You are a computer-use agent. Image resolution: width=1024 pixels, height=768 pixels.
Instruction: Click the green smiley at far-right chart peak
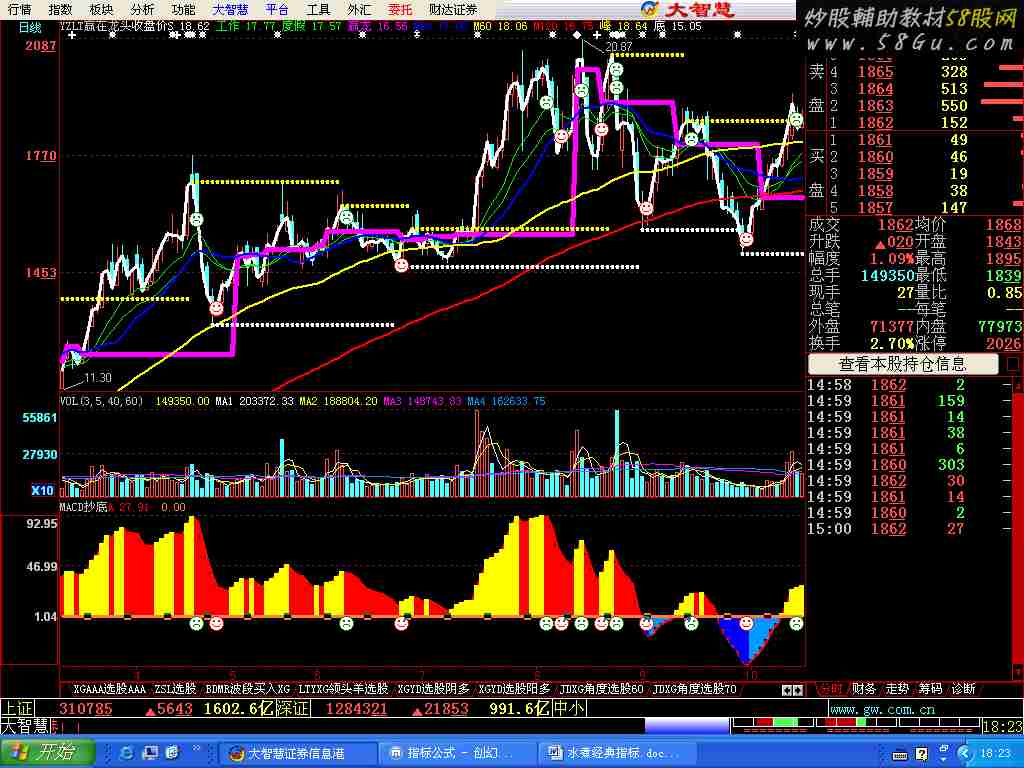click(796, 120)
